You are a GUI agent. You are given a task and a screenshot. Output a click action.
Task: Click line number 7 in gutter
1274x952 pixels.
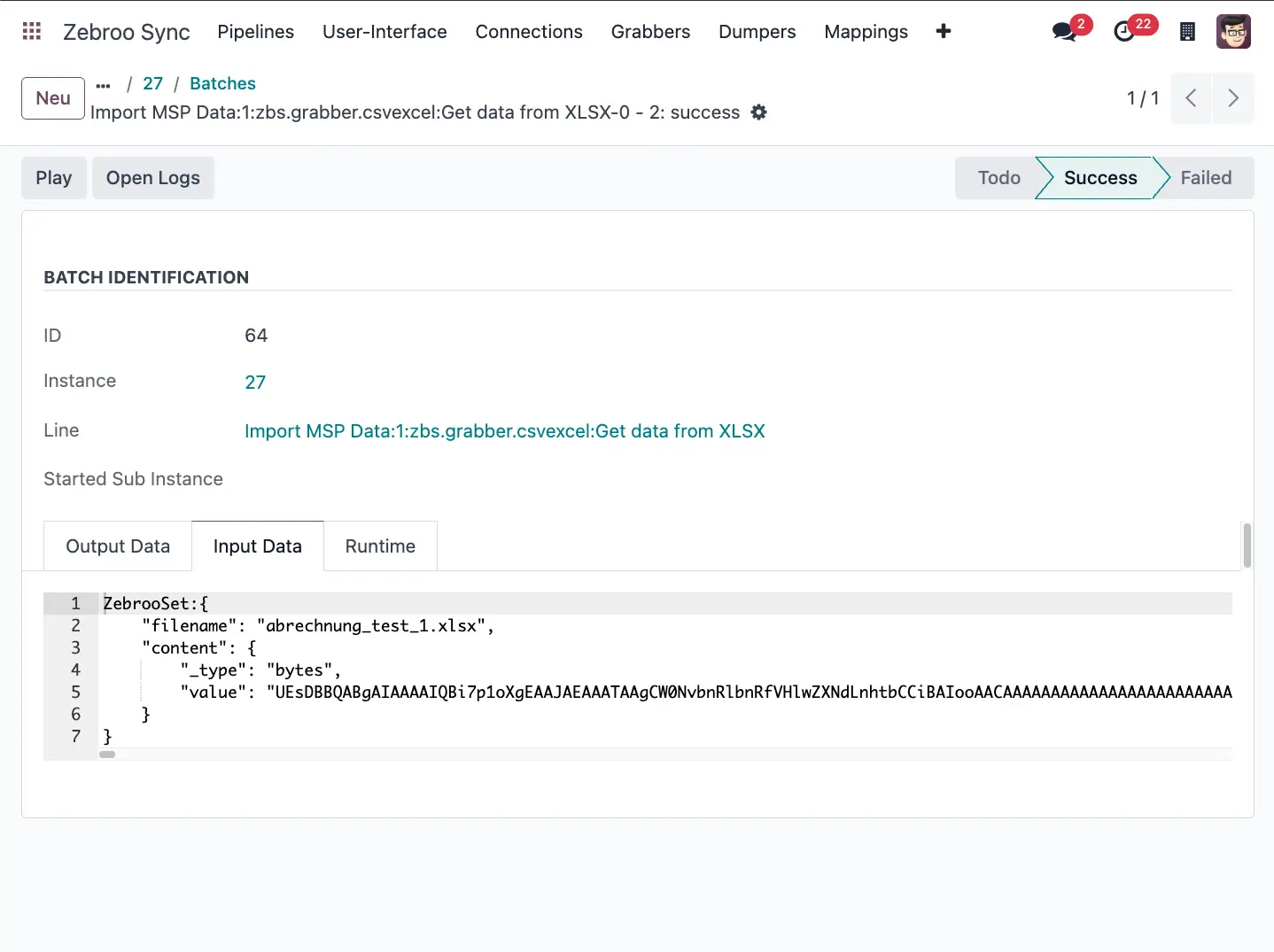point(75,737)
